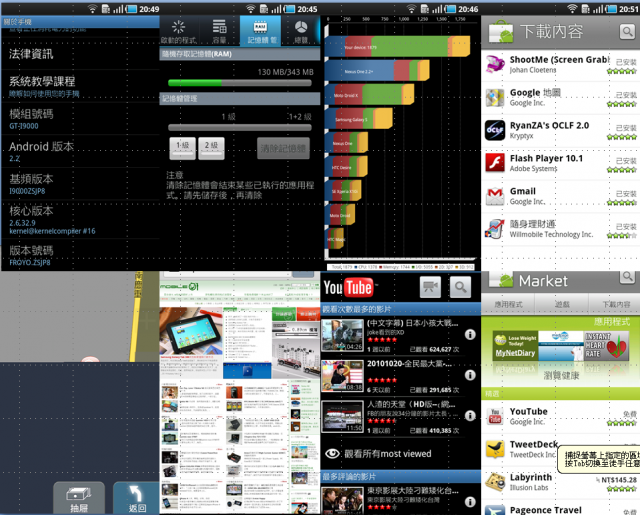Click the YouTube search magnifier icon

[460, 287]
